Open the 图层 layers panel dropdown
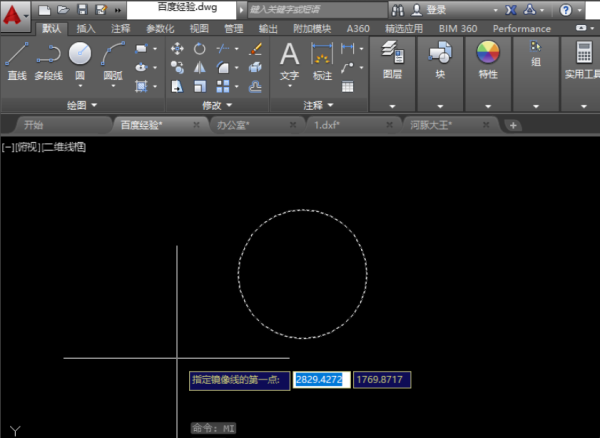Image resolution: width=600 pixels, height=438 pixels. point(392,106)
